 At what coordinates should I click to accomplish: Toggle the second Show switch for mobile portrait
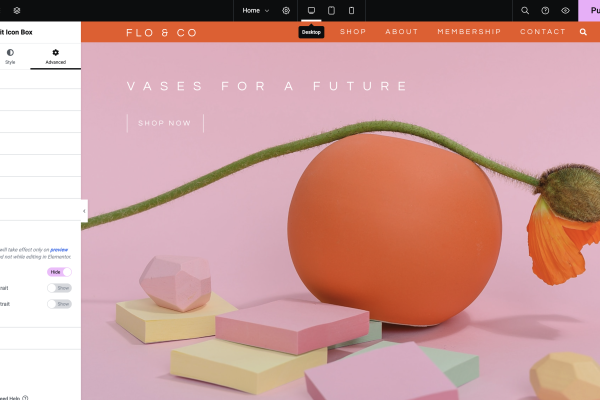[59, 304]
